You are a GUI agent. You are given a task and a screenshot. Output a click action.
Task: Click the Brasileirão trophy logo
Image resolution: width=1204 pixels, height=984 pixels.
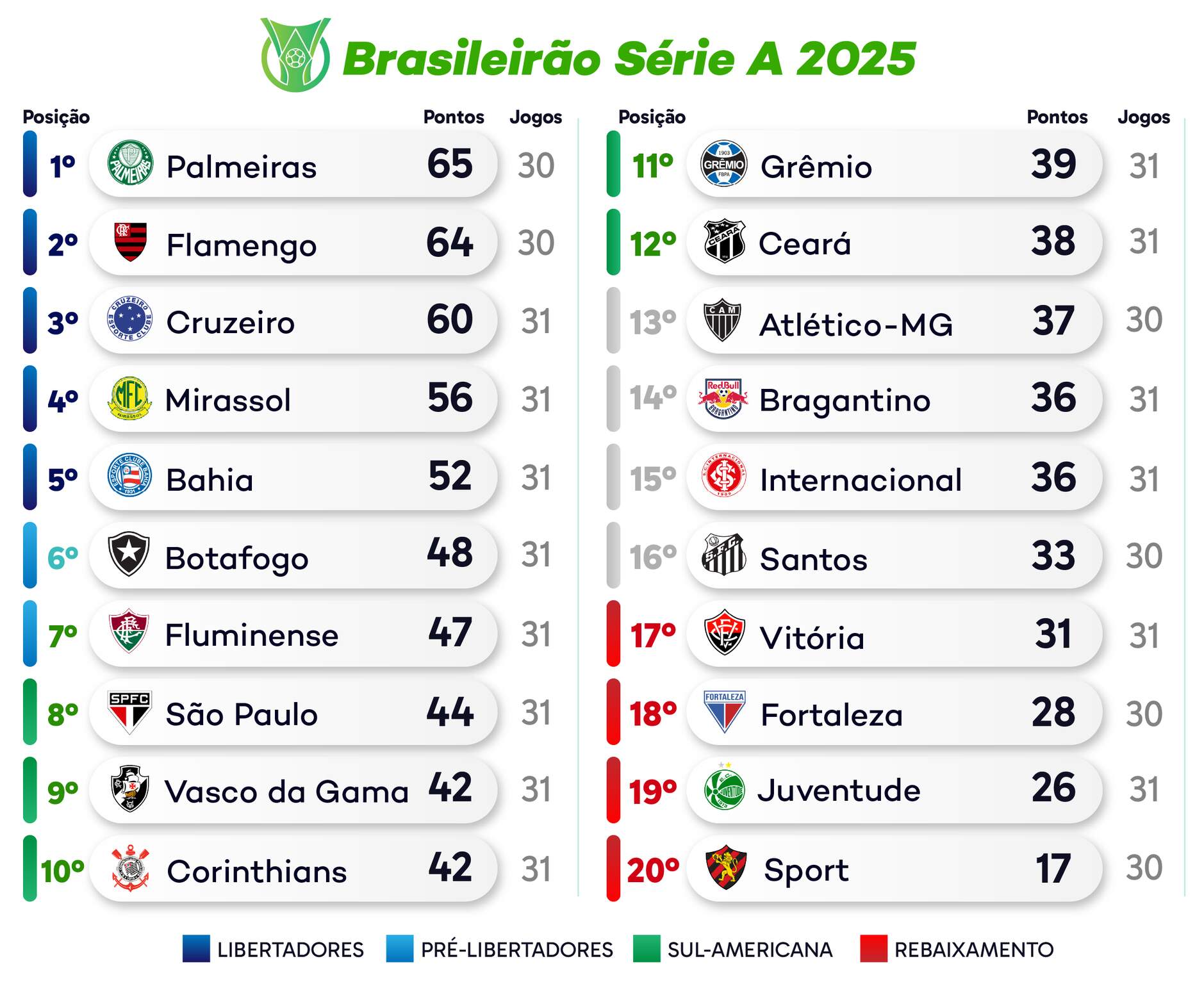(x=295, y=55)
